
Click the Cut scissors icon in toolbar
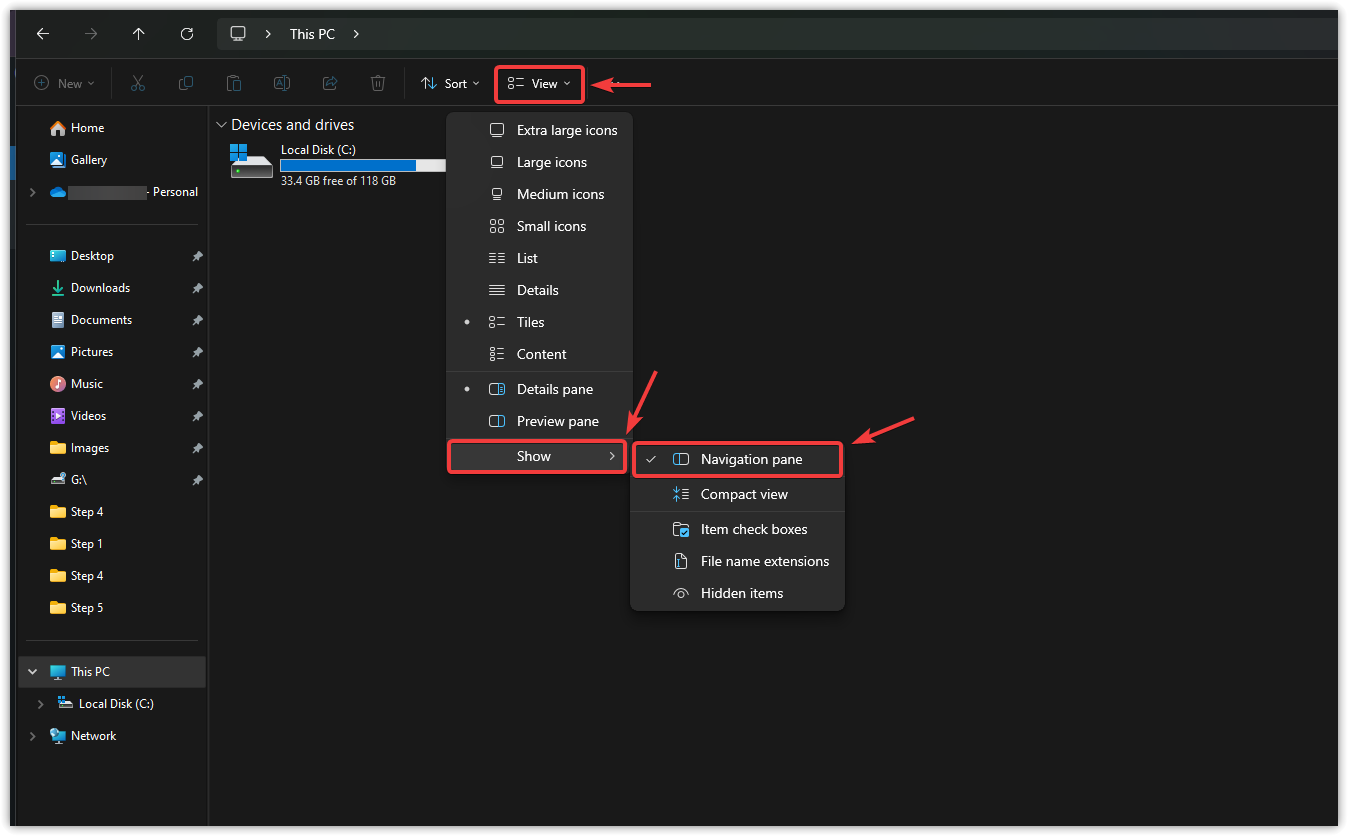(138, 84)
